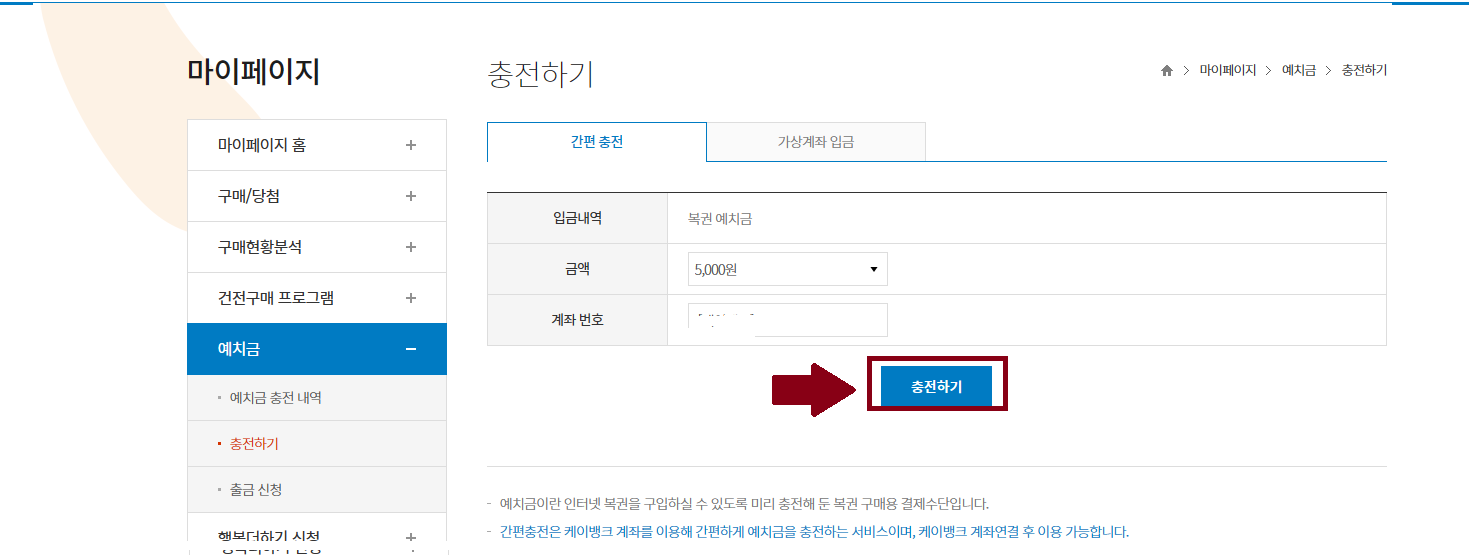Expand 마이페이지 홈 with its plus icon
Image resolution: width=1469 pixels, height=555 pixels.
click(x=411, y=145)
